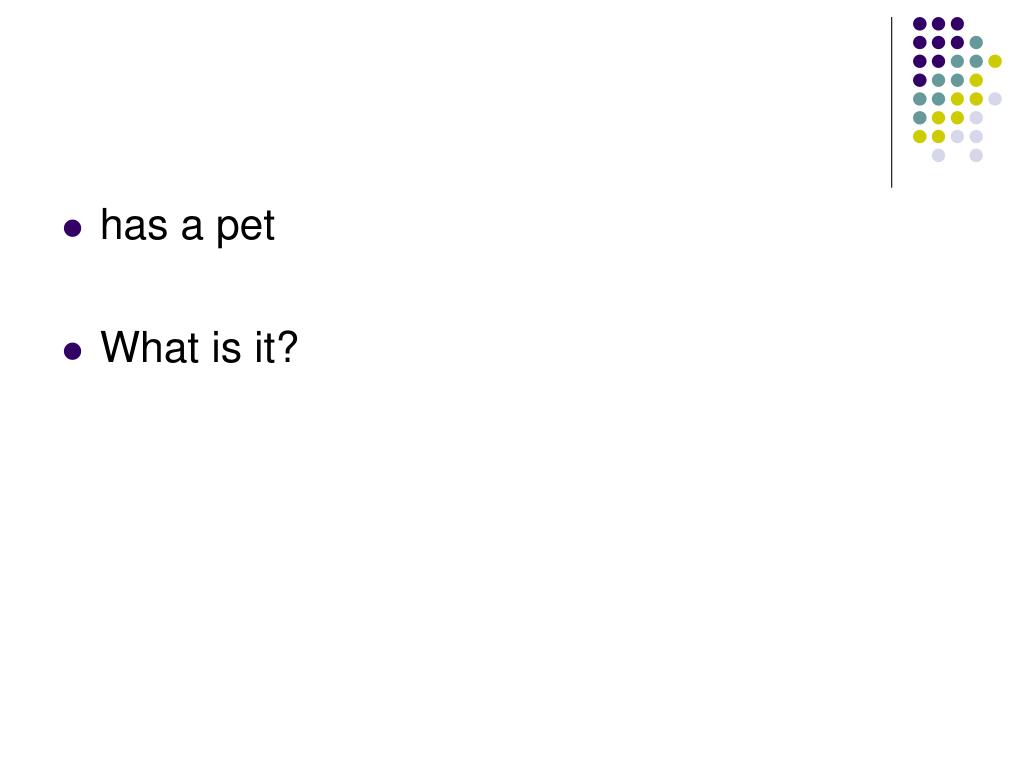This screenshot has width=1024, height=768.
Task: Click the bullet before "has a pet"
Action: click(72, 229)
